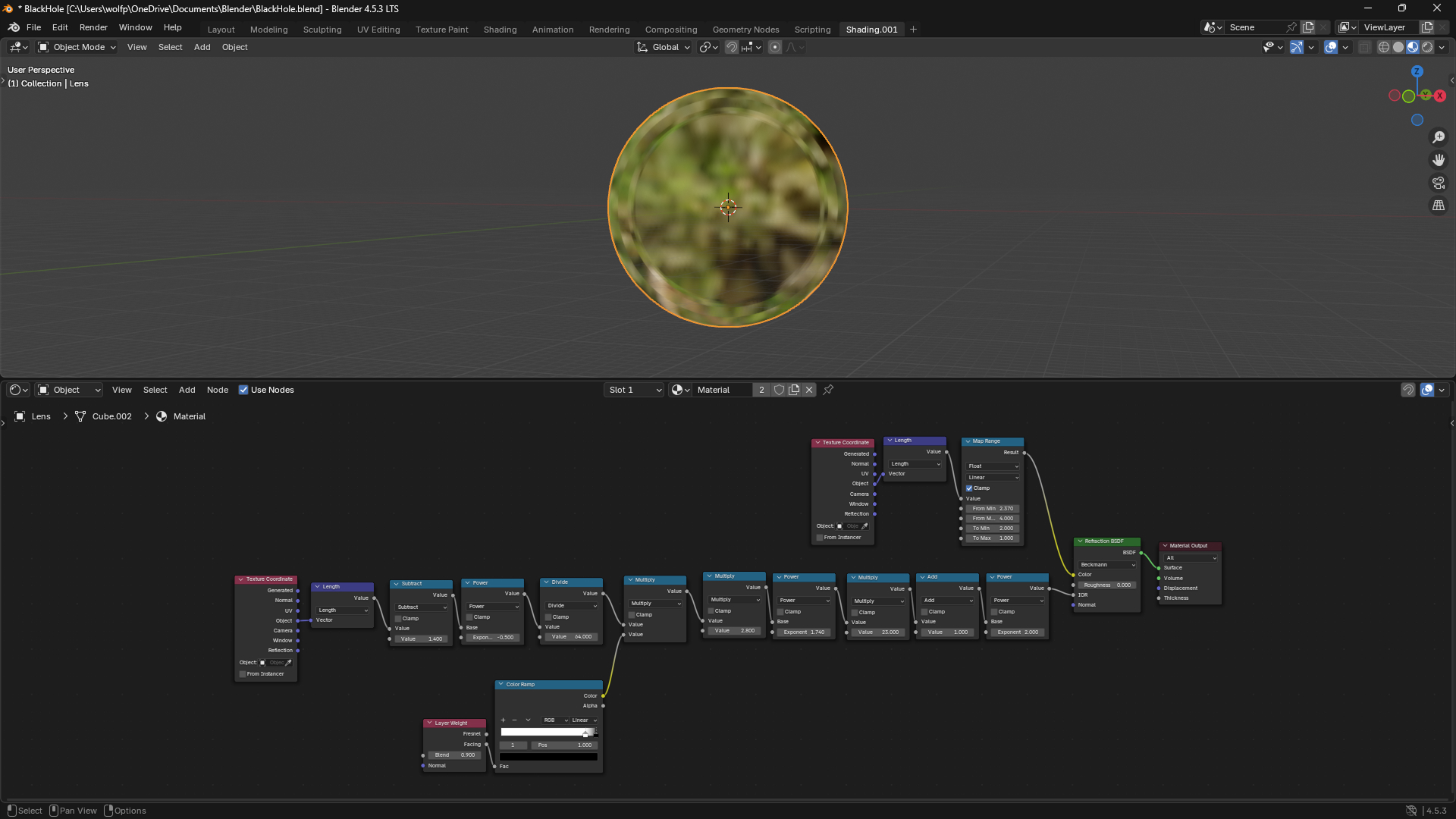The height and width of the screenshot is (819, 1456).
Task: Open the Render menu
Action: click(x=93, y=27)
